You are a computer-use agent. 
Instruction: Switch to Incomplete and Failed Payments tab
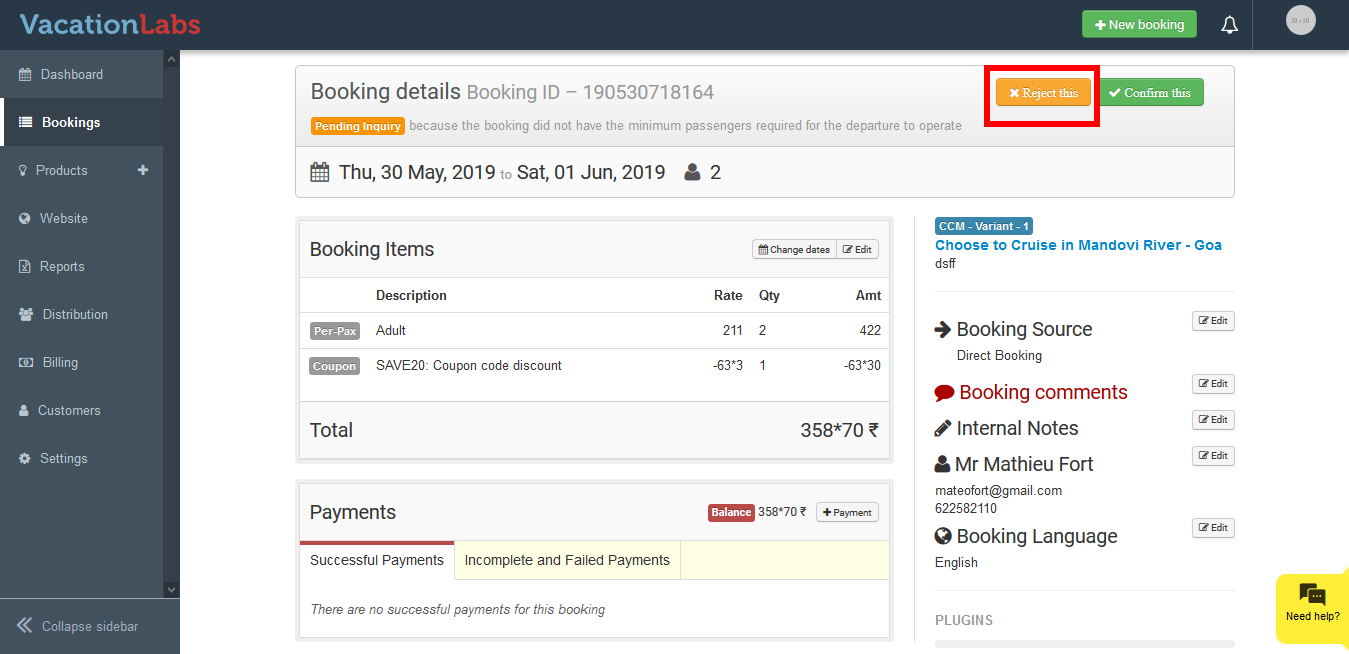(567, 560)
